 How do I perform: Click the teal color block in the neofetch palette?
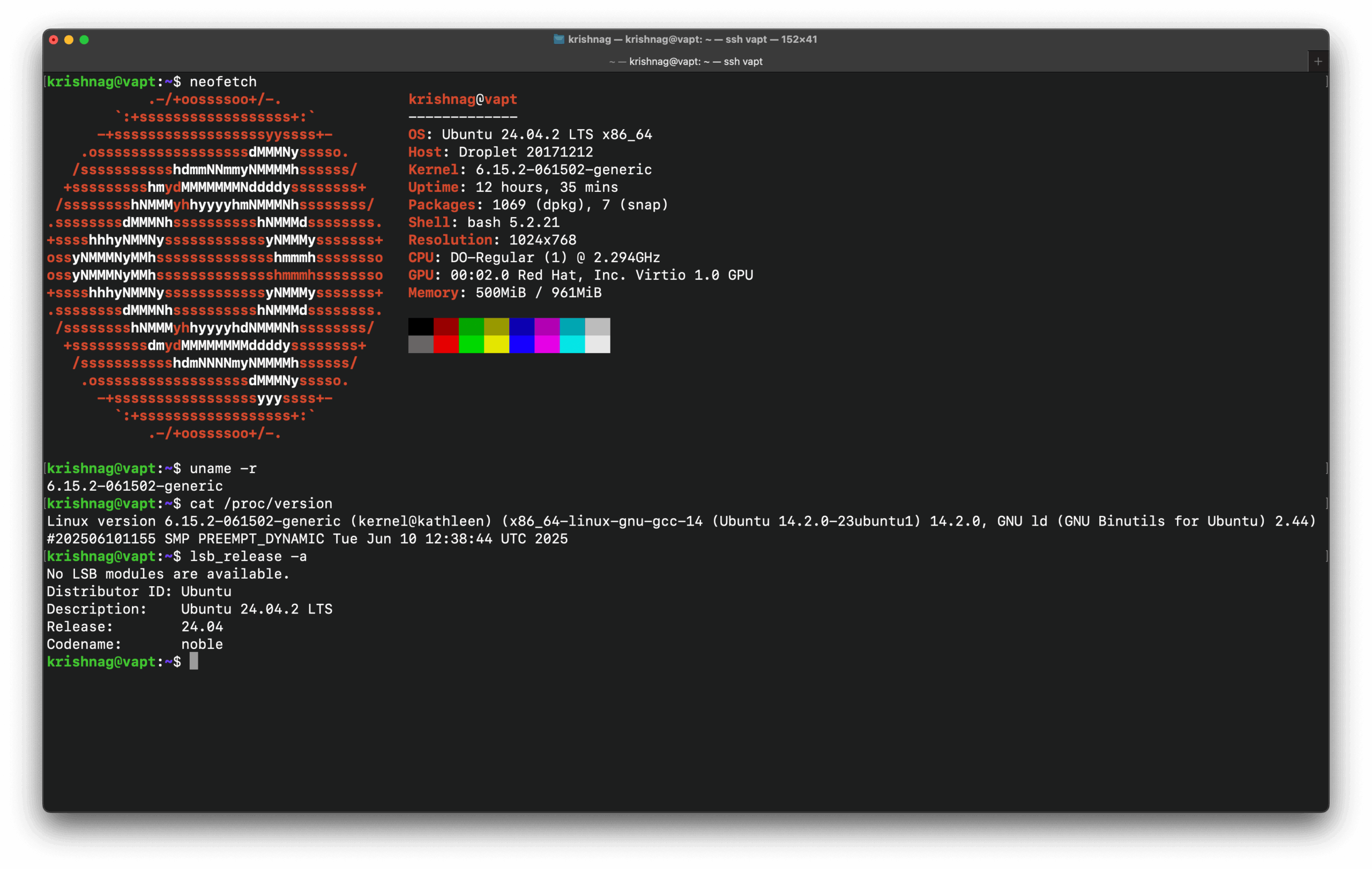click(x=572, y=327)
